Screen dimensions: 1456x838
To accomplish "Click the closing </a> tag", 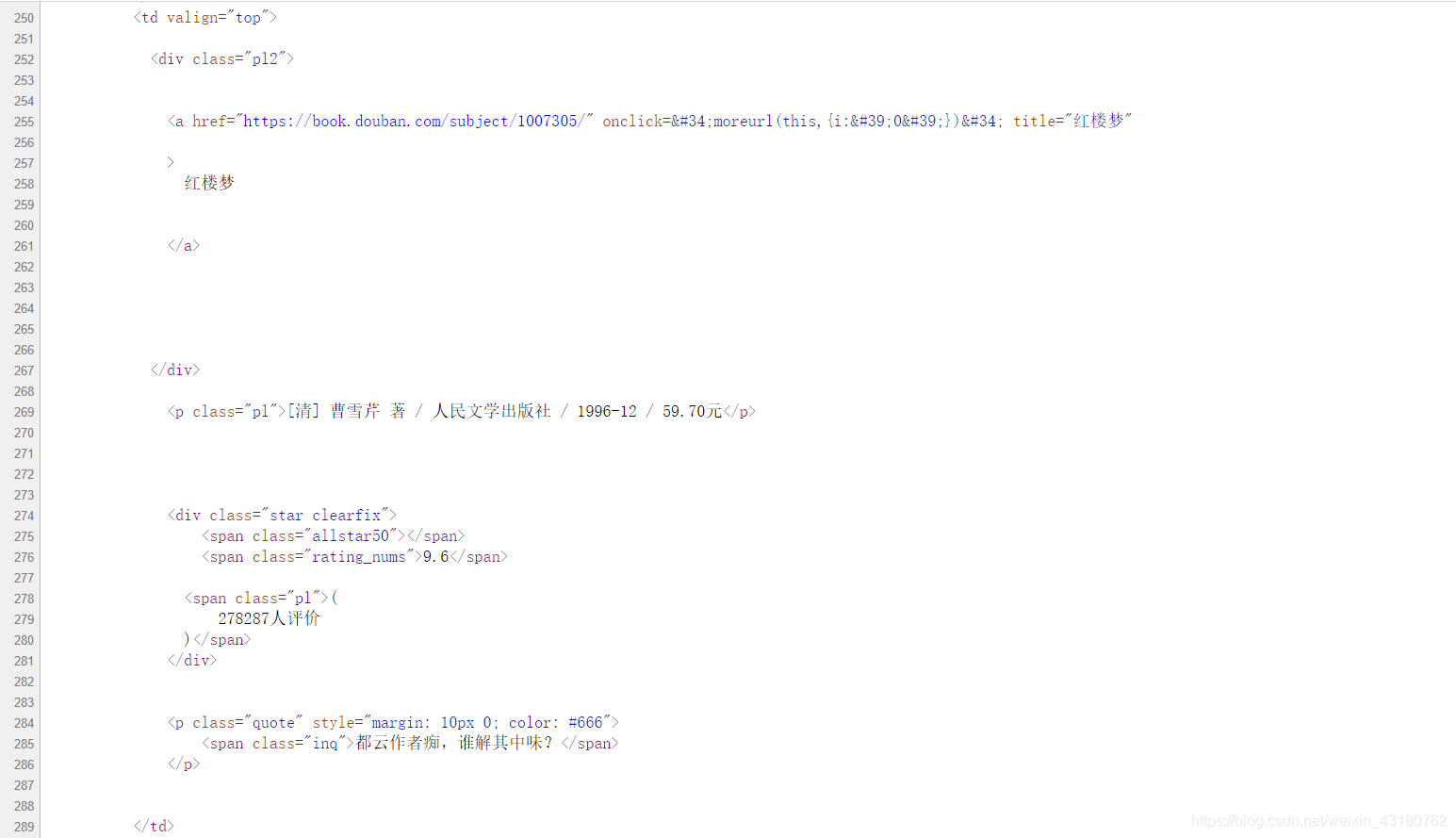I will pos(184,246).
